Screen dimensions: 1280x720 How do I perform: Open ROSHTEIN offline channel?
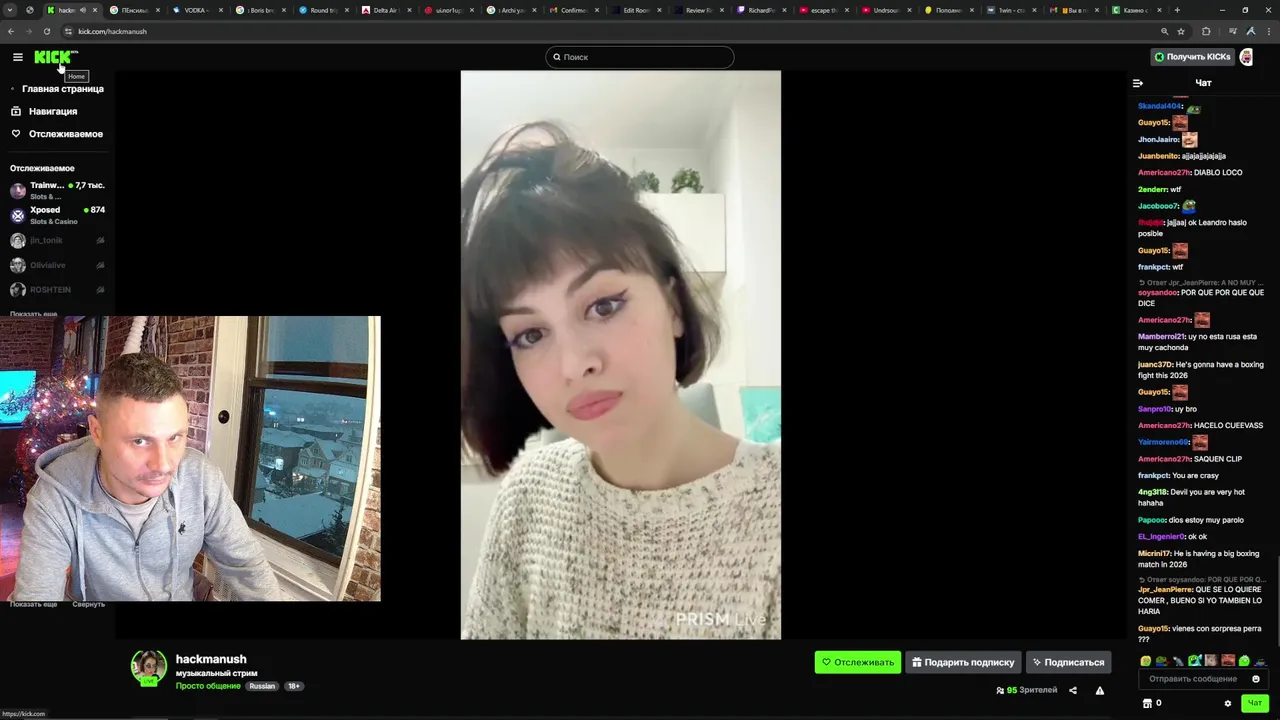pos(57,290)
